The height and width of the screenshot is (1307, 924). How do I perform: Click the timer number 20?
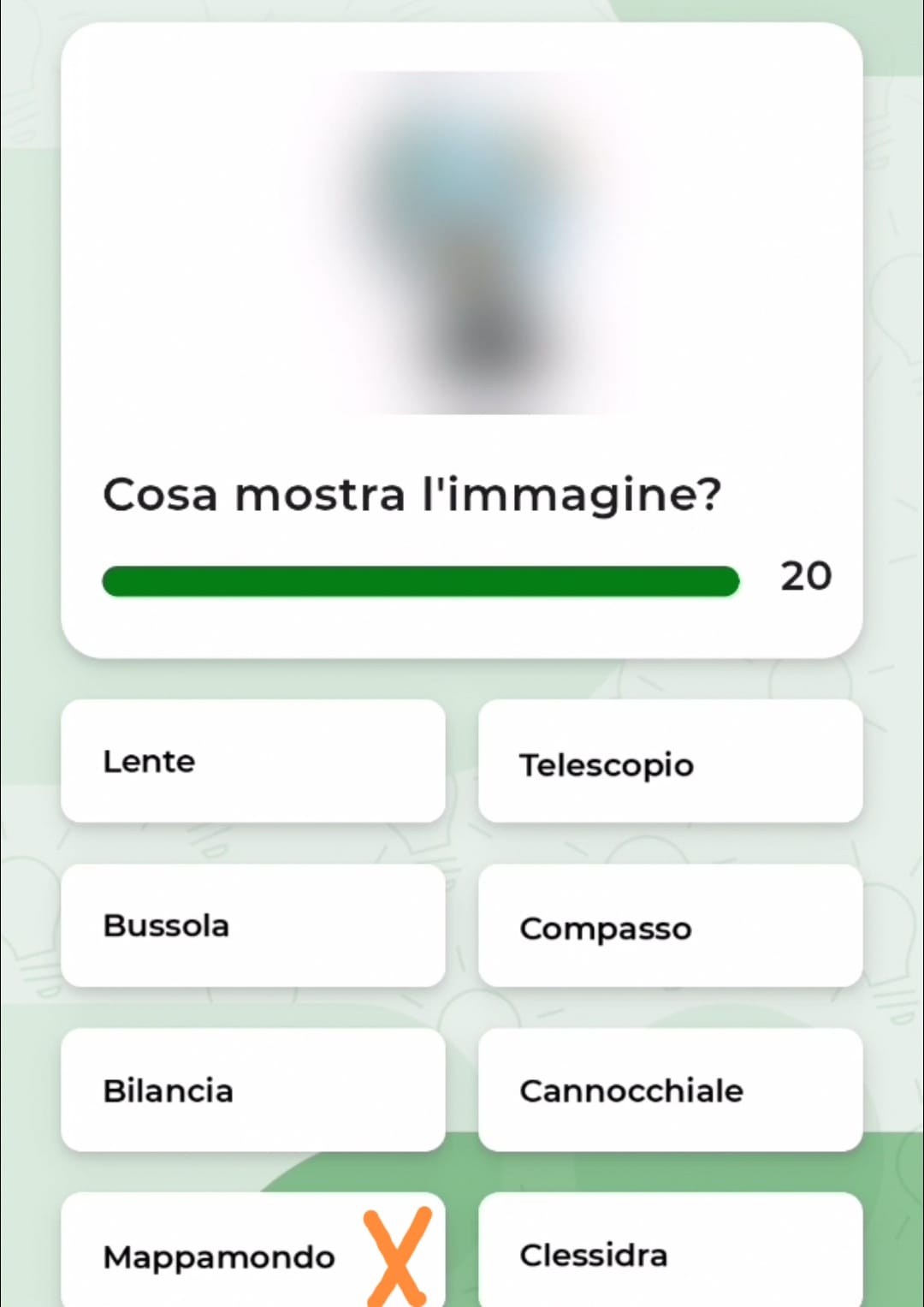coord(805,576)
